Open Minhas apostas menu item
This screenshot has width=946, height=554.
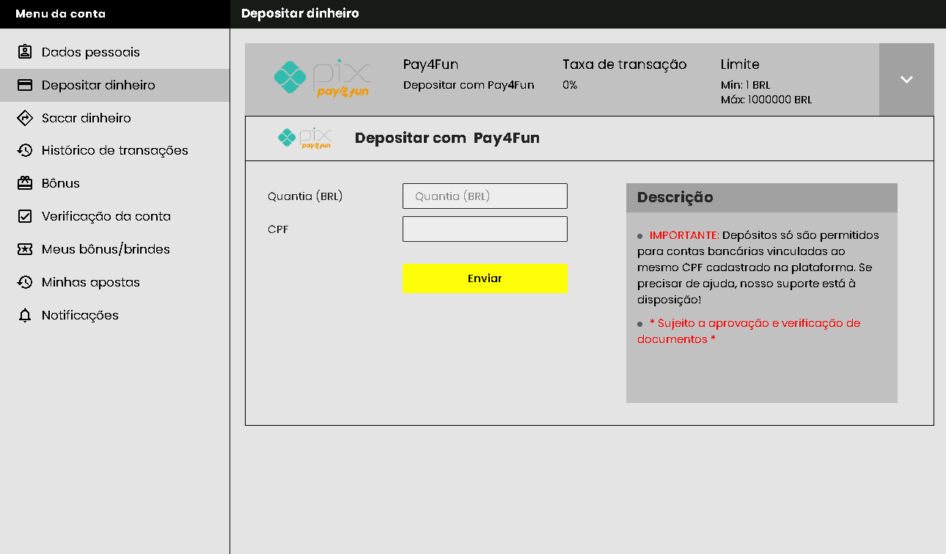(115, 282)
